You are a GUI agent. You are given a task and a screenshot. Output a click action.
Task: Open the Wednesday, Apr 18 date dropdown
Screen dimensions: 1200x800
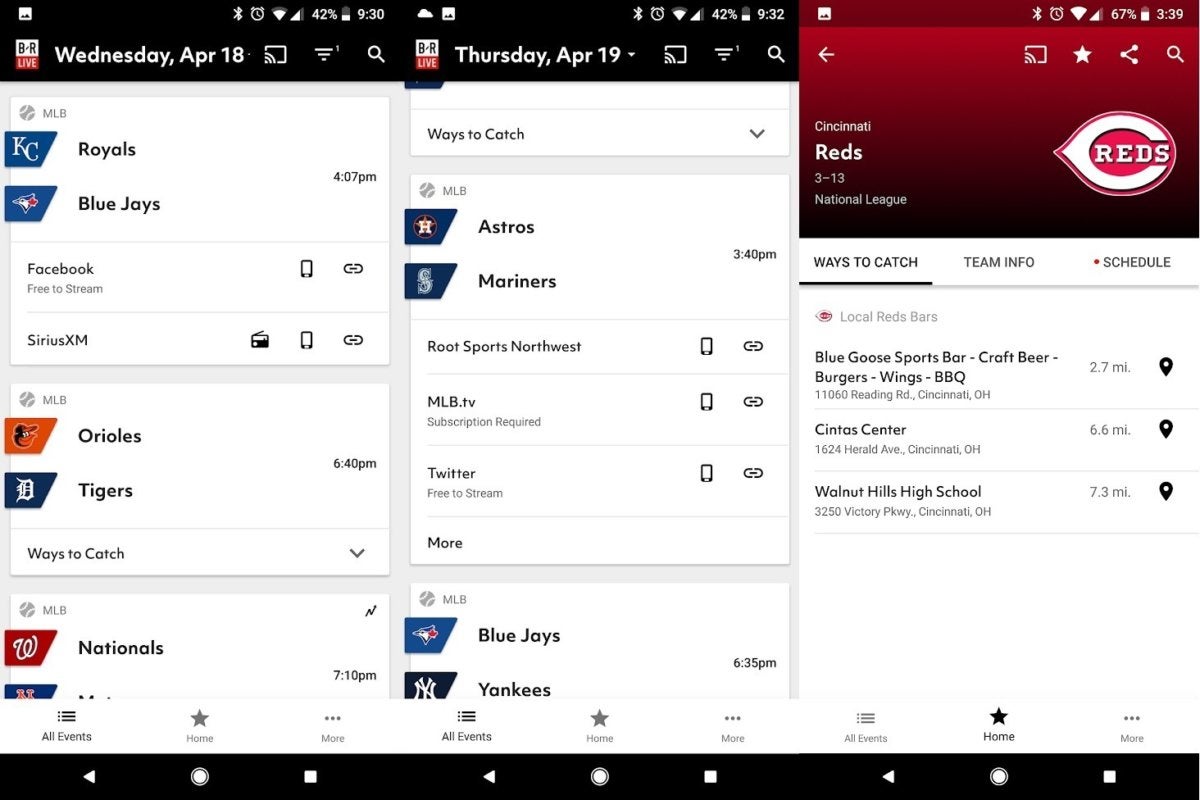tap(150, 55)
